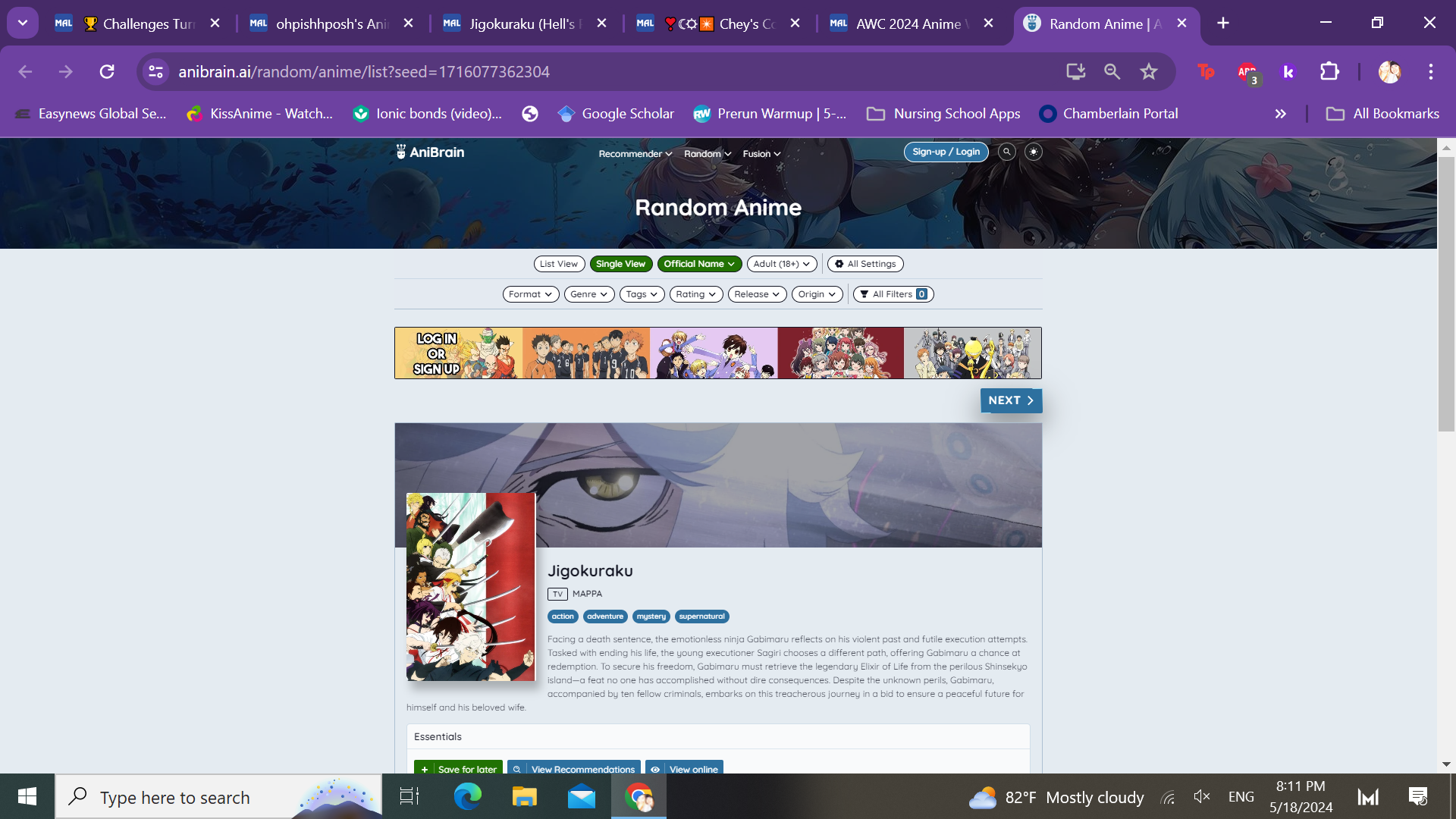
Task: Click the action genre tag
Action: tap(563, 617)
